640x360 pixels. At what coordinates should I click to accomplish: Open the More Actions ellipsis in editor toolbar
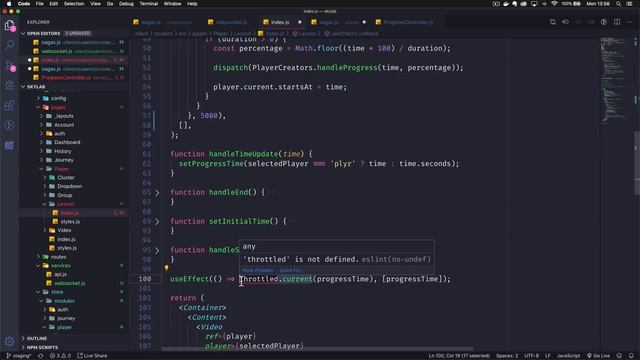pos(630,22)
